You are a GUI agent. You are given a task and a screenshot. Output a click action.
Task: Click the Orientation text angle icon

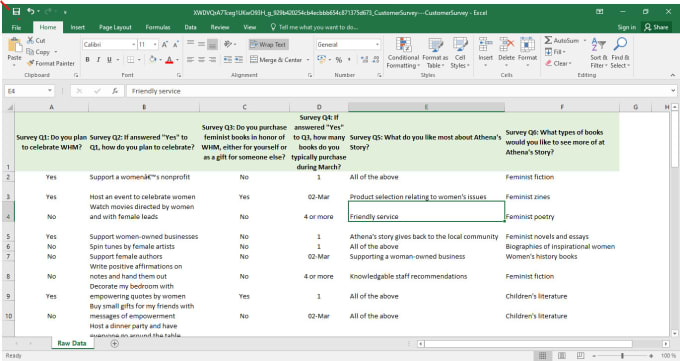point(228,44)
